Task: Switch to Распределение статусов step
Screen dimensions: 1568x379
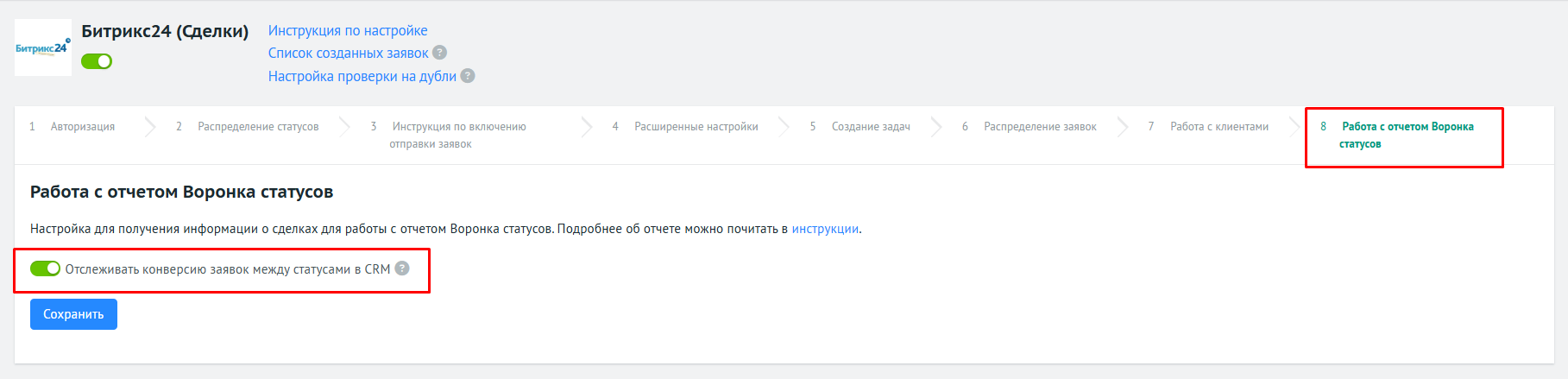Action: tap(257, 127)
